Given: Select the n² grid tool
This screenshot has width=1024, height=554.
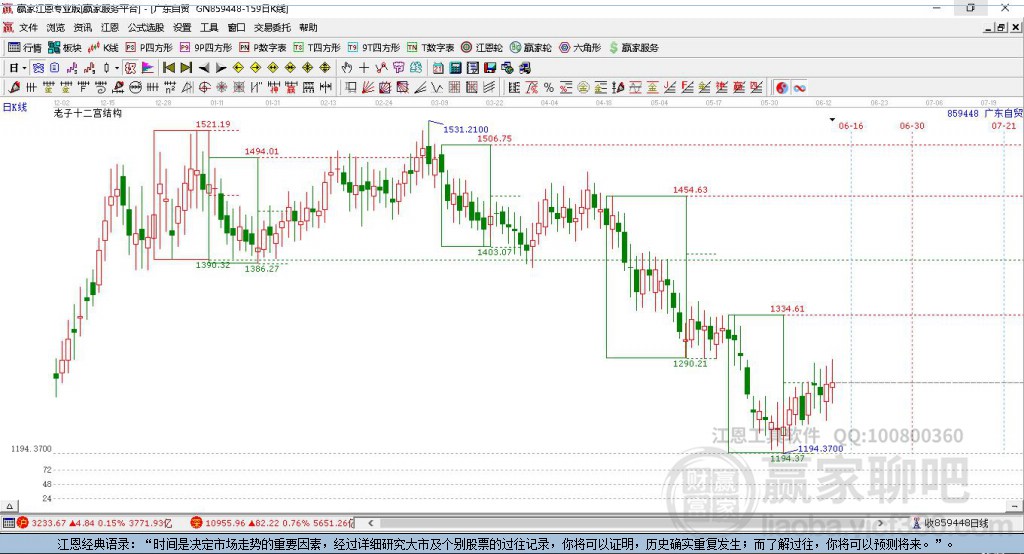Looking at the screenshot, I should click(x=170, y=88).
